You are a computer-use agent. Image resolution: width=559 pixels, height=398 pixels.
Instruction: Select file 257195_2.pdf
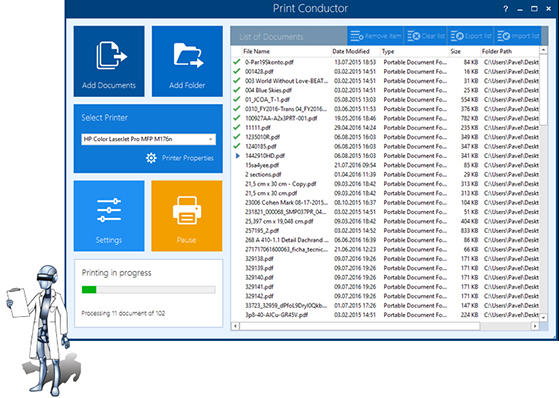[262, 230]
